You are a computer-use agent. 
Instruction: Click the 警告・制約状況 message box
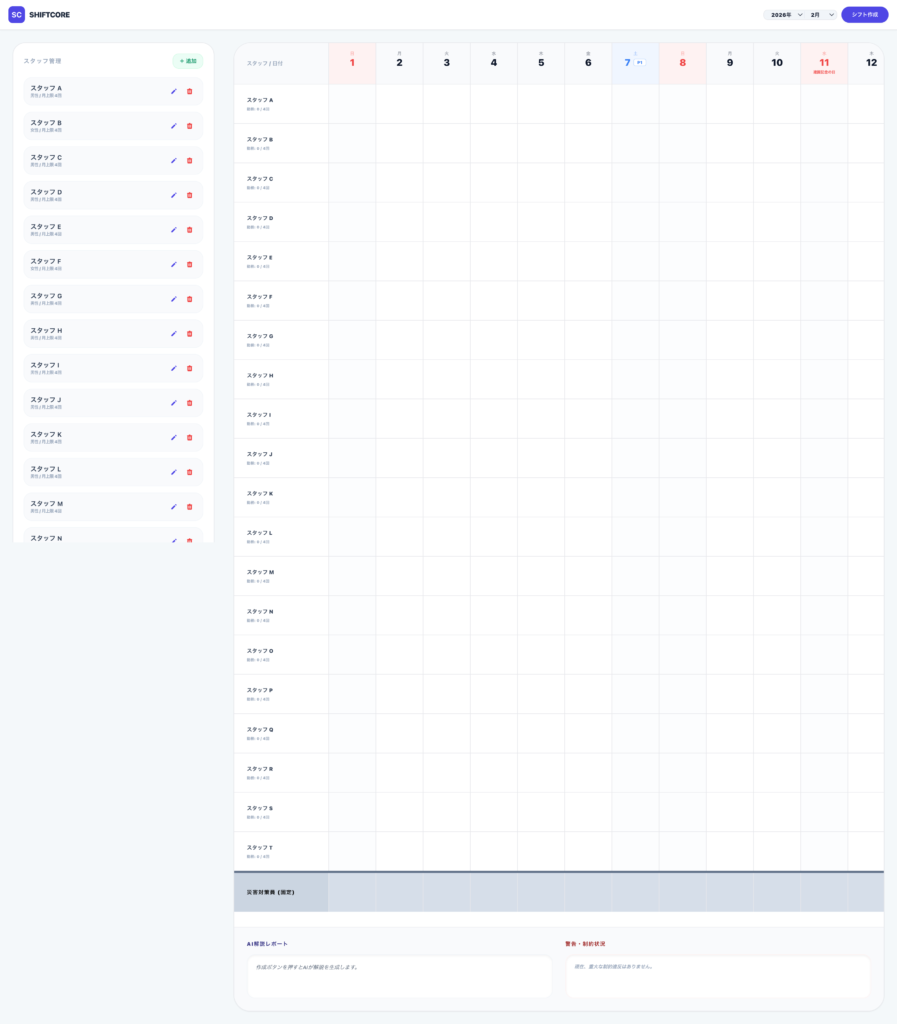(717, 976)
